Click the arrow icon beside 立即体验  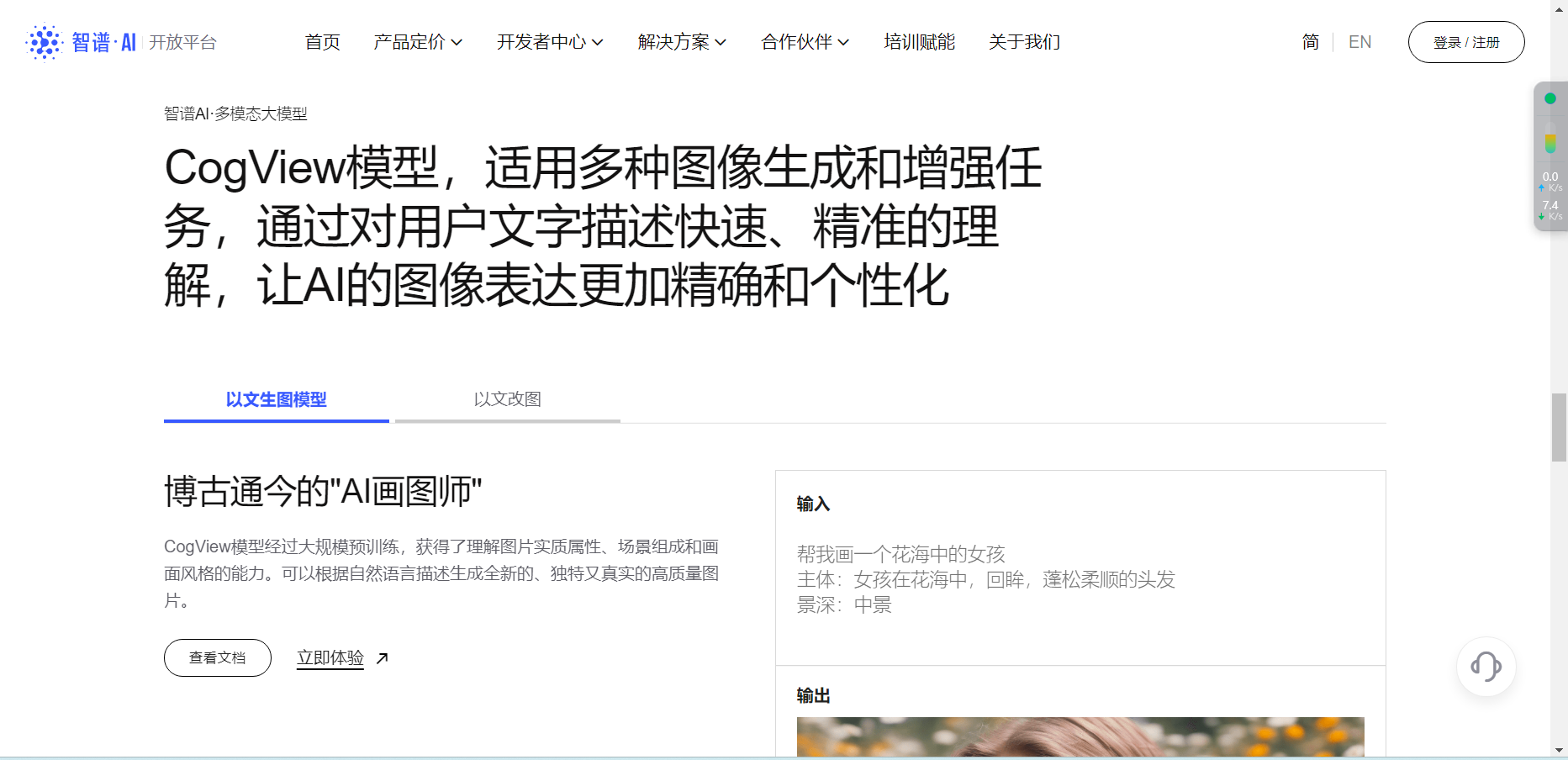pyautogui.click(x=383, y=658)
